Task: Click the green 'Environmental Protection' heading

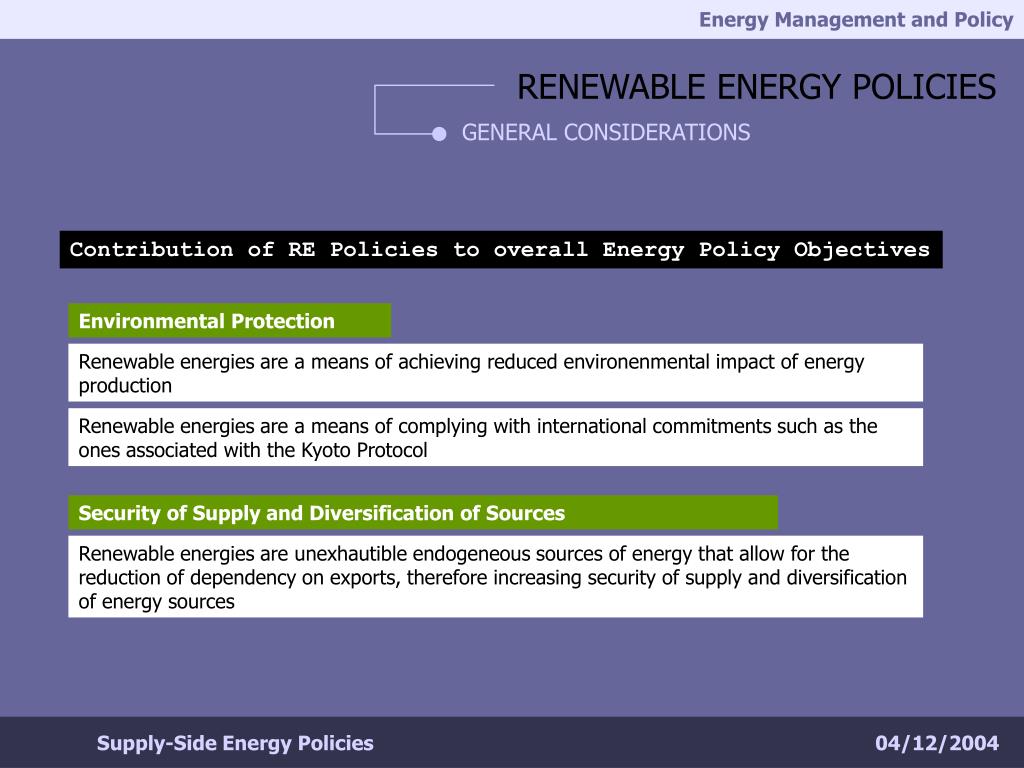Action: pyautogui.click(x=230, y=321)
